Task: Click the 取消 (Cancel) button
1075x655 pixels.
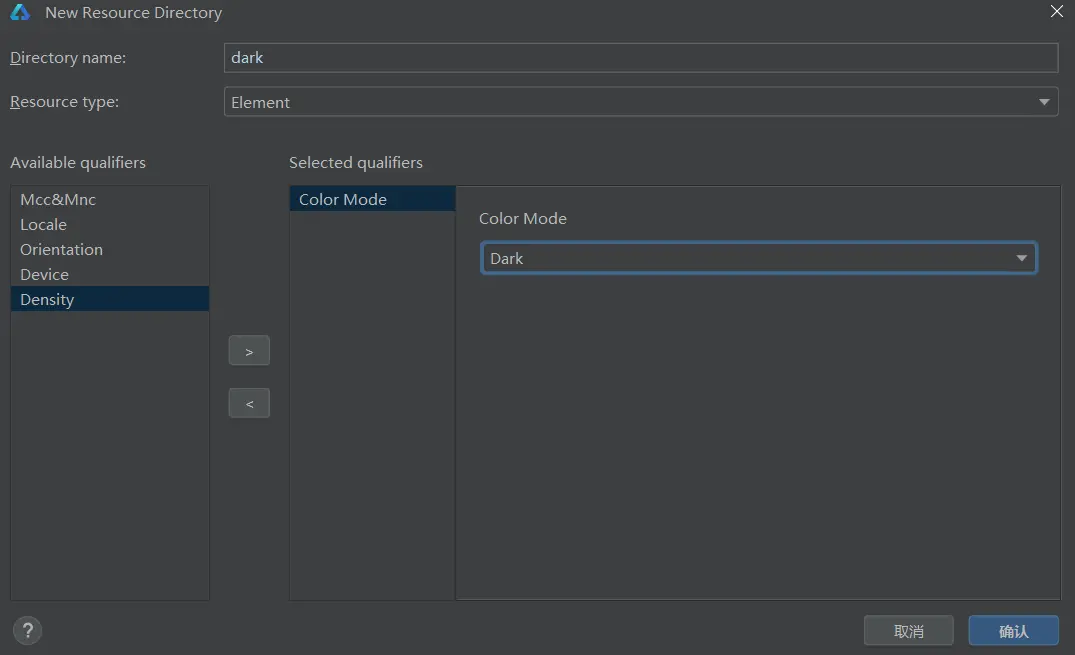Action: [x=908, y=631]
